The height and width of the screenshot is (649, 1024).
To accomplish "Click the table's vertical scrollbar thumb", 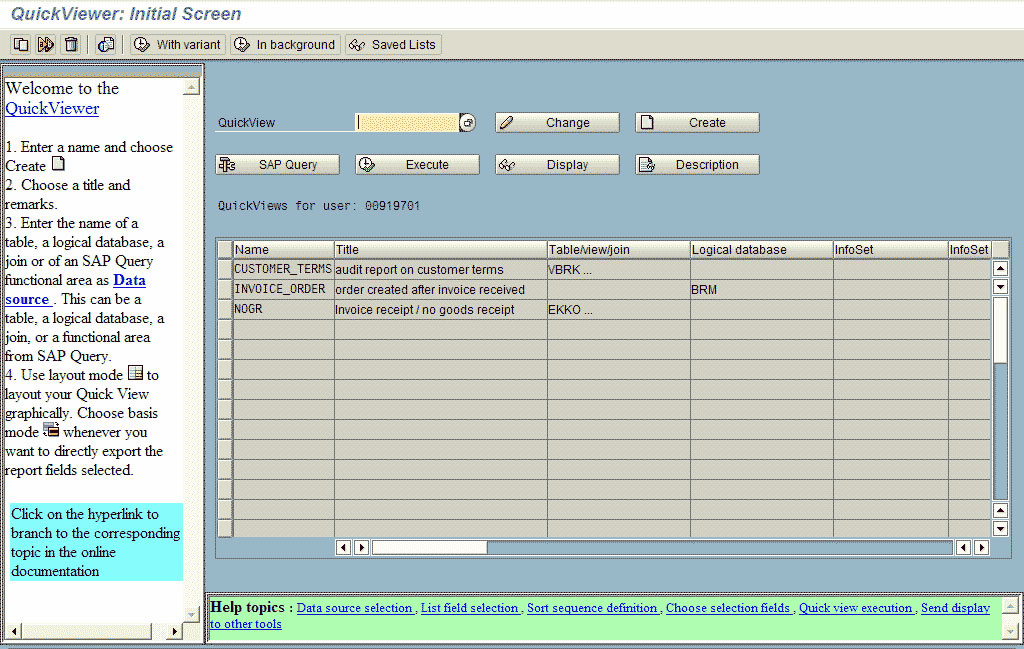I will (1000, 330).
